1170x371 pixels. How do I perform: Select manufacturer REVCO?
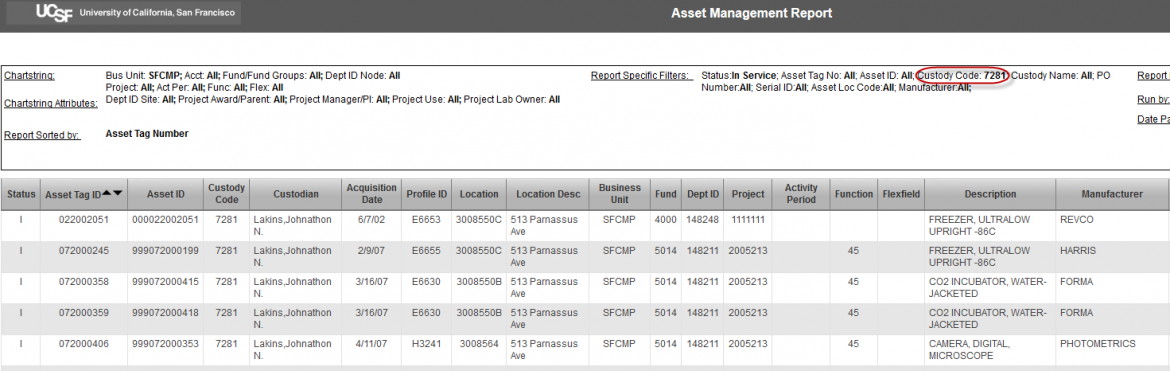tap(1076, 219)
